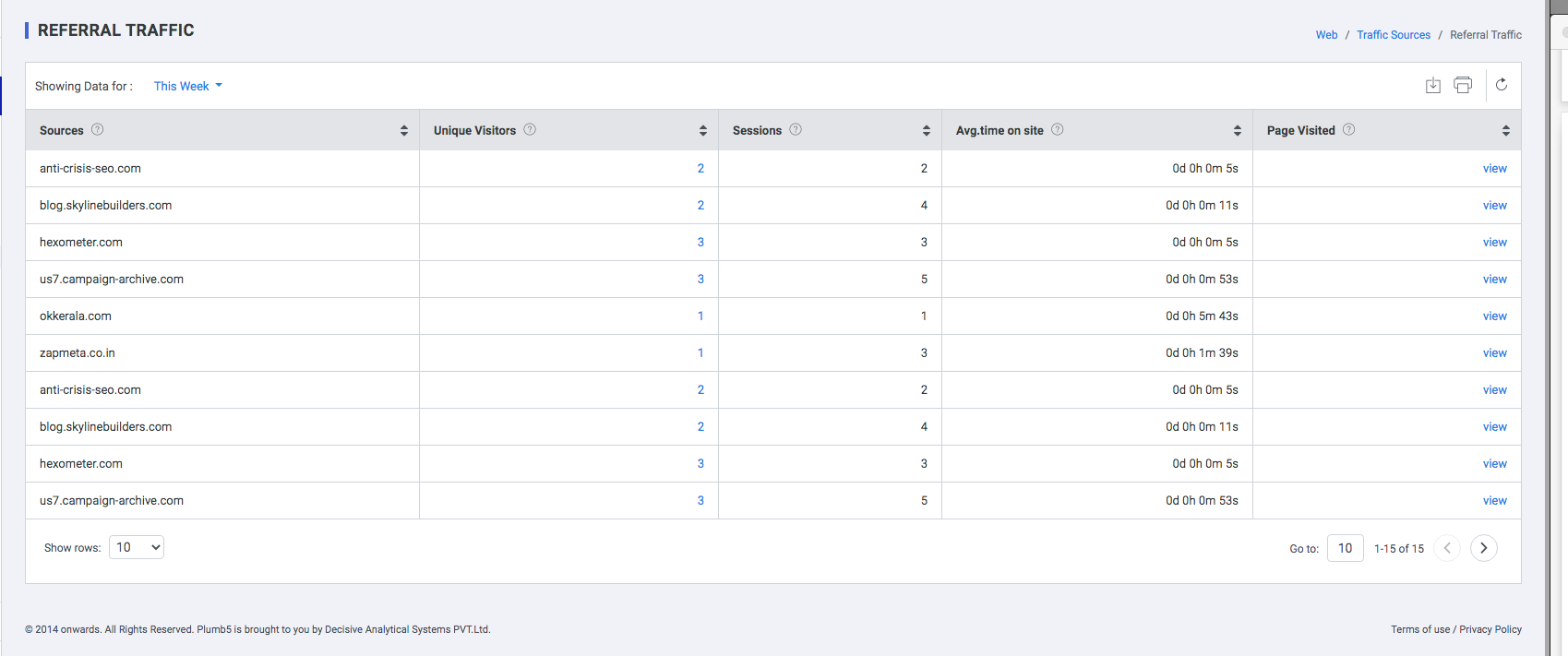Open unique visitors count for zapmeta.co.in
Screen dimensions: 1568x656
pyautogui.click(x=700, y=353)
